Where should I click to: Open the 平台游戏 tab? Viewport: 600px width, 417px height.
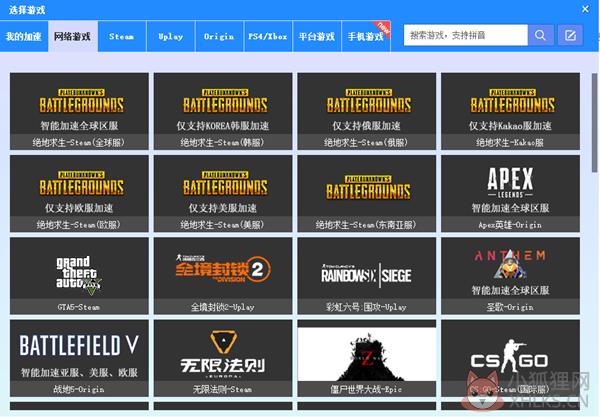coord(317,36)
